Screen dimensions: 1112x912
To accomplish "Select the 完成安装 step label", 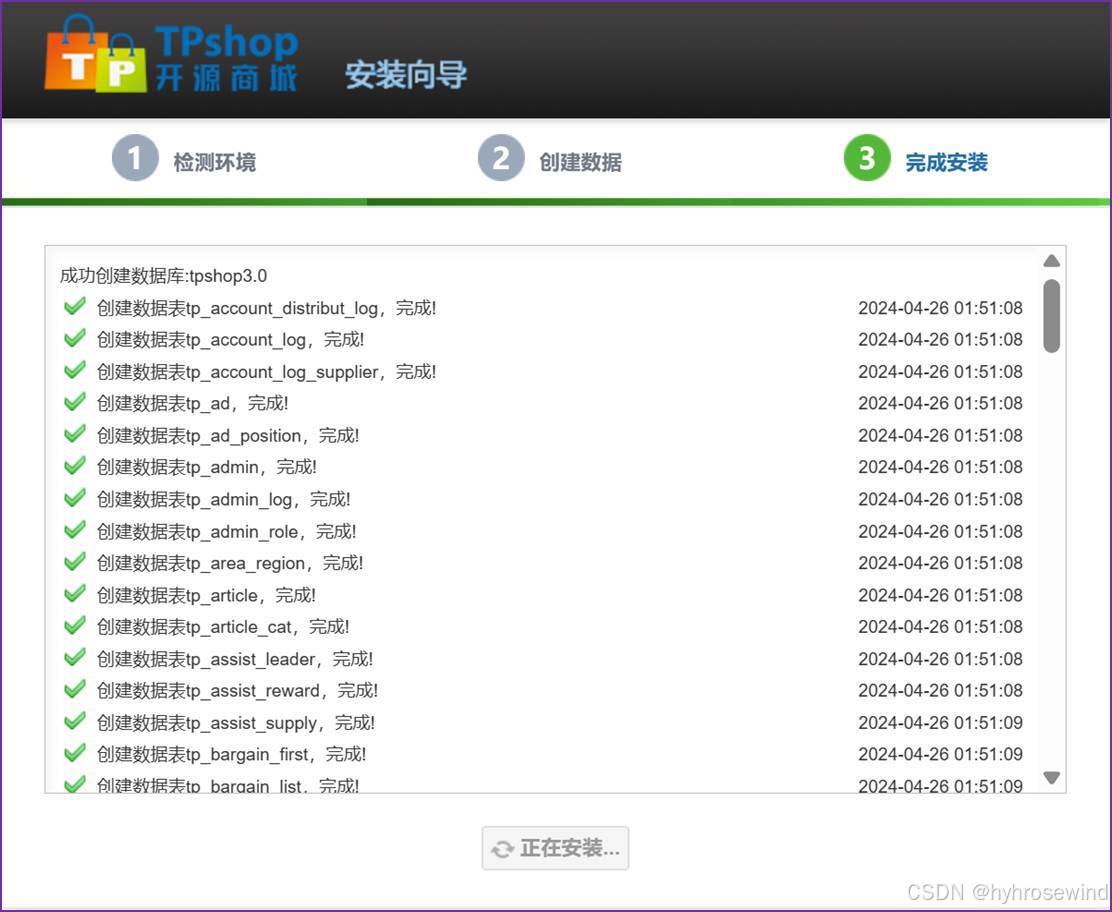I will (947, 162).
